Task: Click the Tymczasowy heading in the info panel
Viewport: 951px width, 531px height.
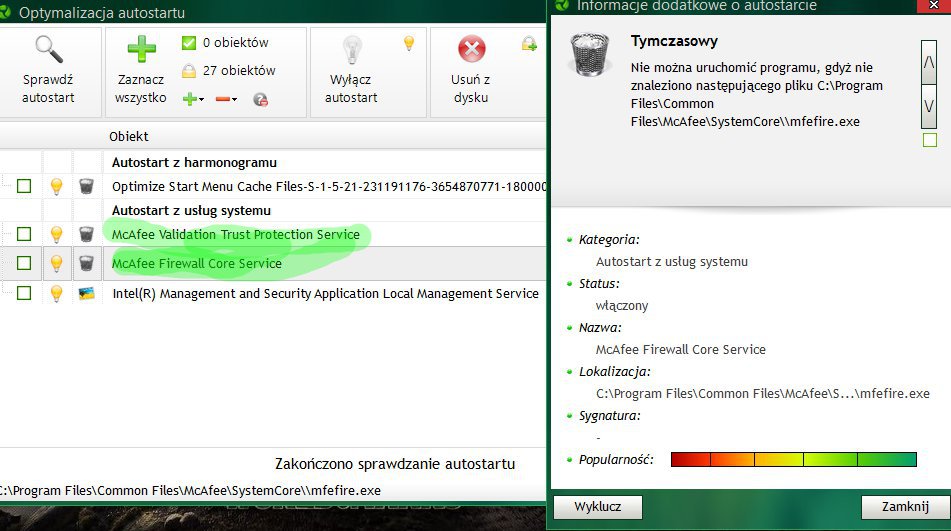Action: tap(674, 41)
